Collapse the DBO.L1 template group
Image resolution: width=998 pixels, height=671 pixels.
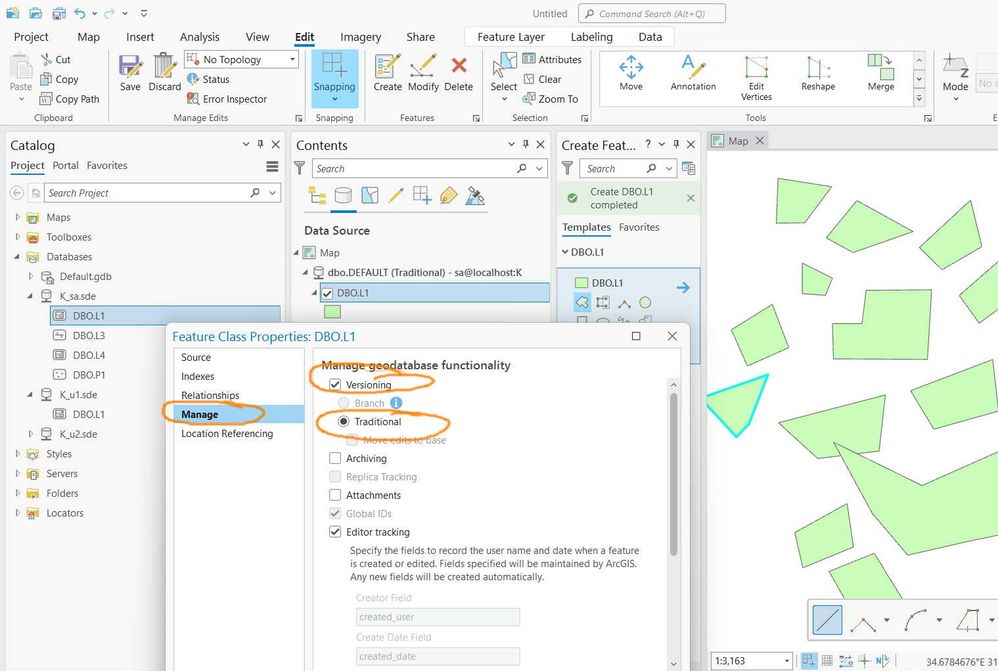pyautogui.click(x=565, y=252)
